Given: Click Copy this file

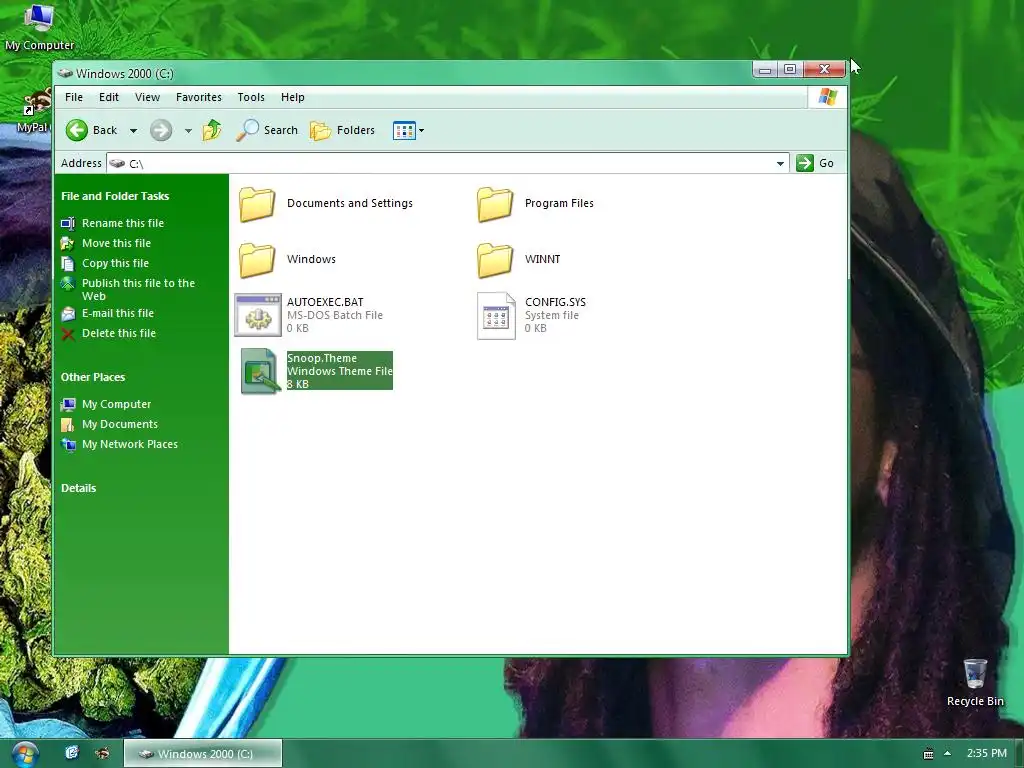Looking at the screenshot, I should point(116,263).
